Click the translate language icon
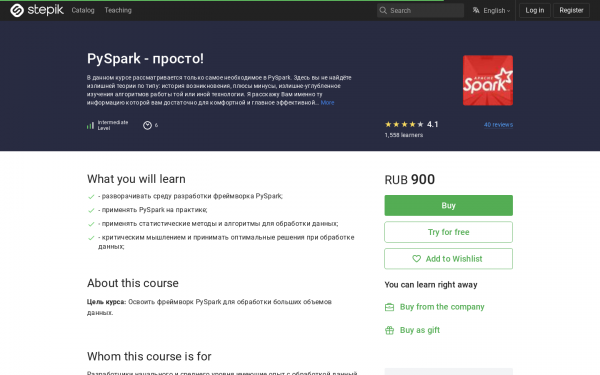The image size is (600, 375). 476,10
